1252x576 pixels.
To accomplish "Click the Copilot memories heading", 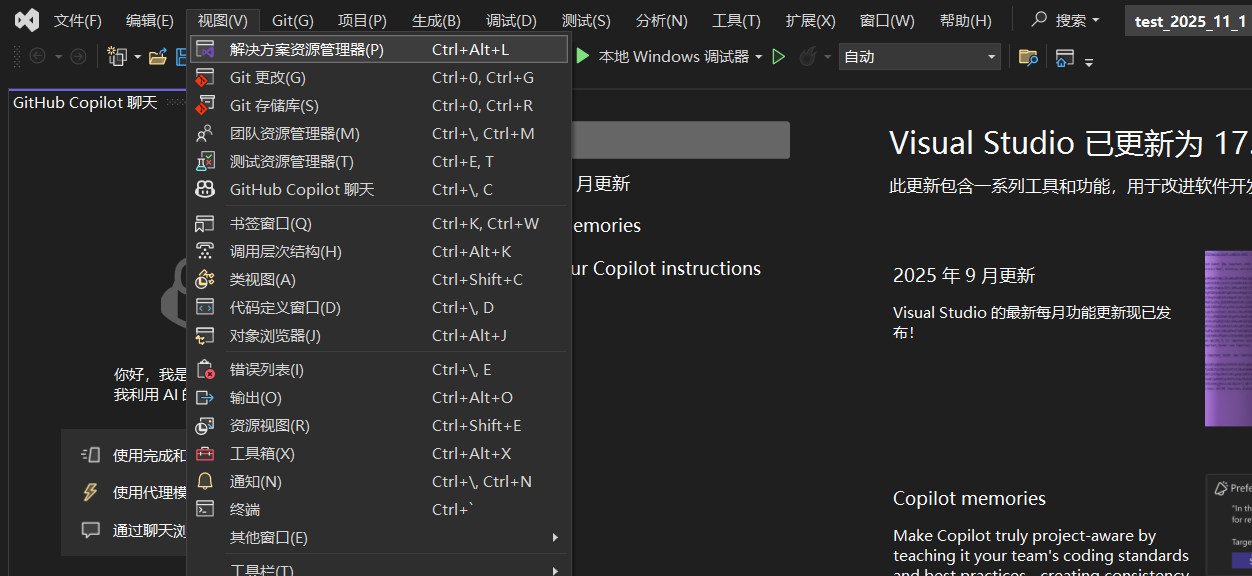I will tap(969, 498).
